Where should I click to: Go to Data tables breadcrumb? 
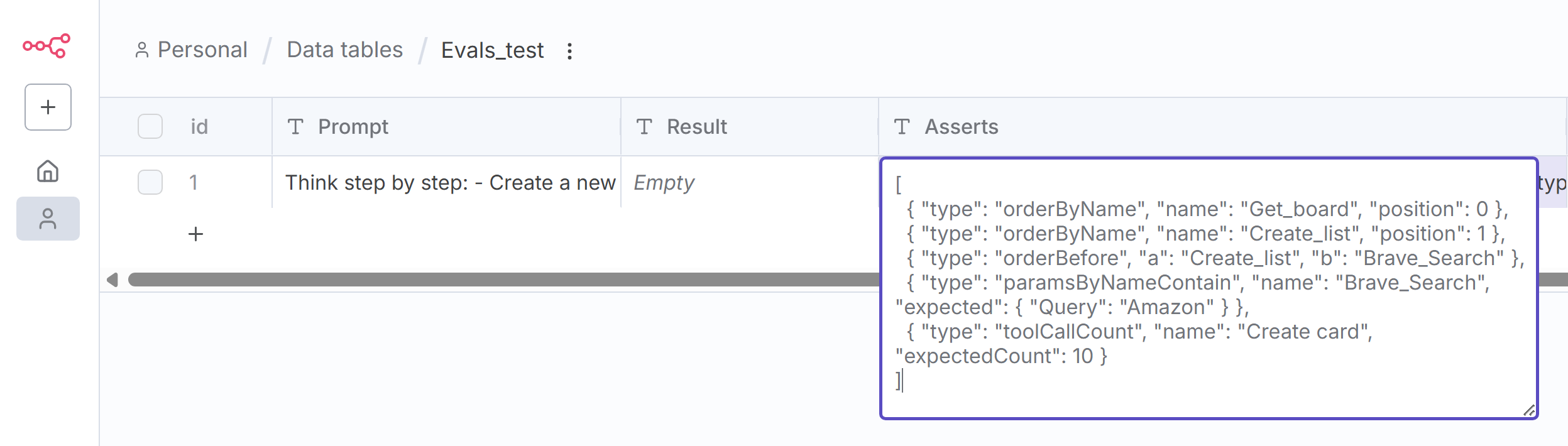(x=344, y=50)
